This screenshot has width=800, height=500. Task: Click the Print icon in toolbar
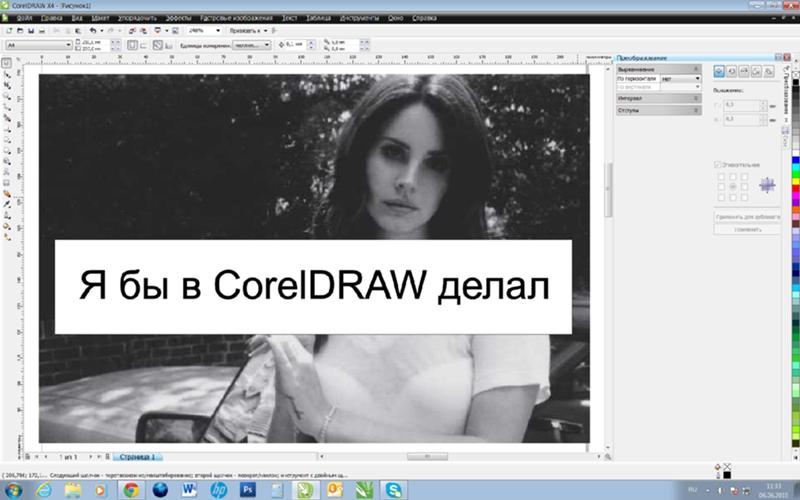[42, 31]
